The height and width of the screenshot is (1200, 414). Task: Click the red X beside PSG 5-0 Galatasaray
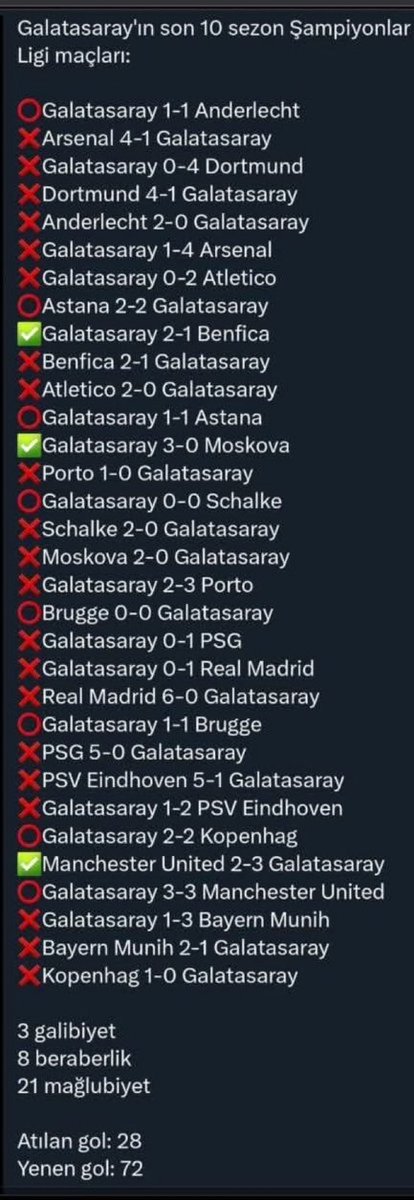[x=29, y=753]
